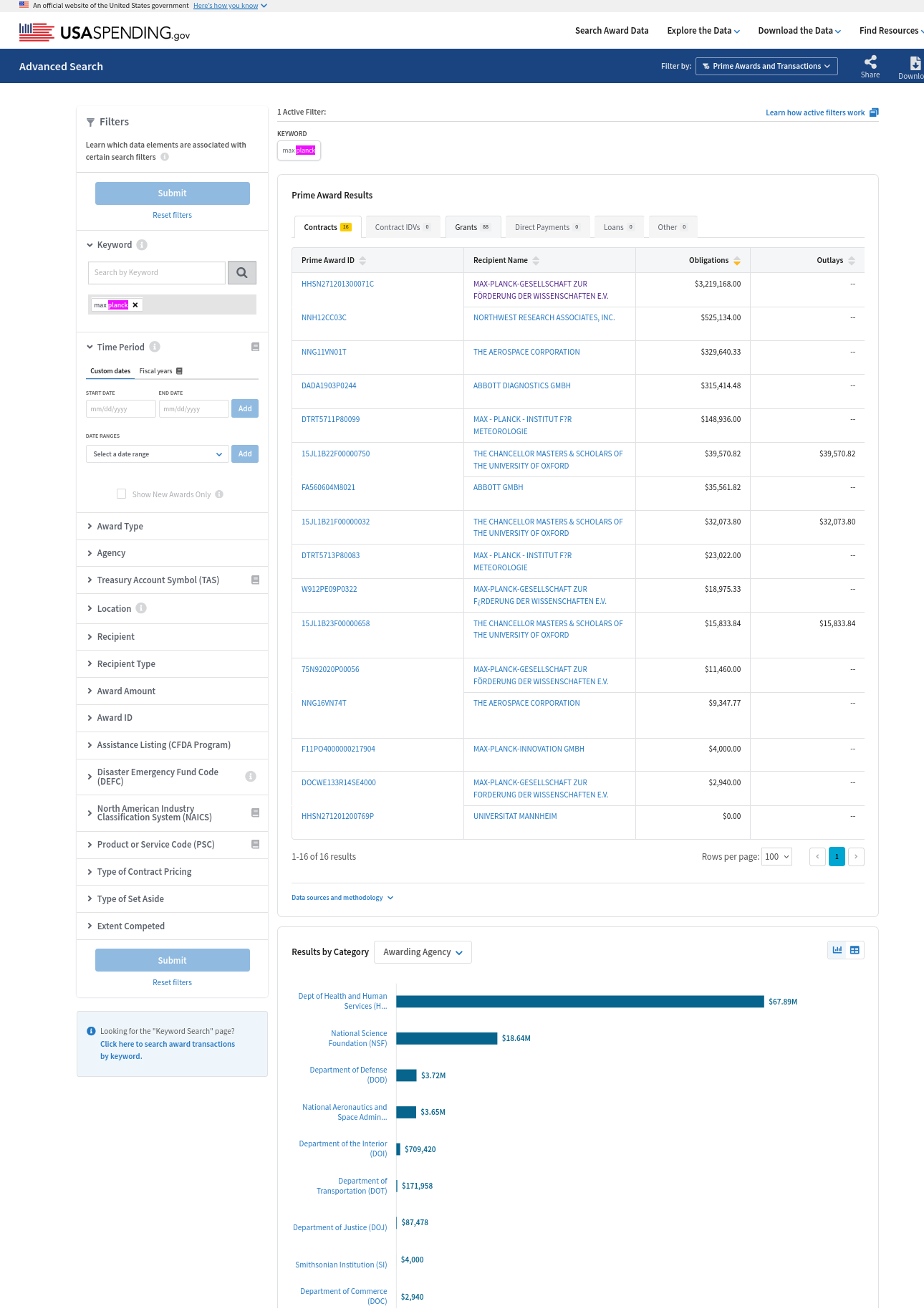Open Download the Data menu
This screenshot has height=1309, width=924.
pyautogui.click(x=799, y=31)
